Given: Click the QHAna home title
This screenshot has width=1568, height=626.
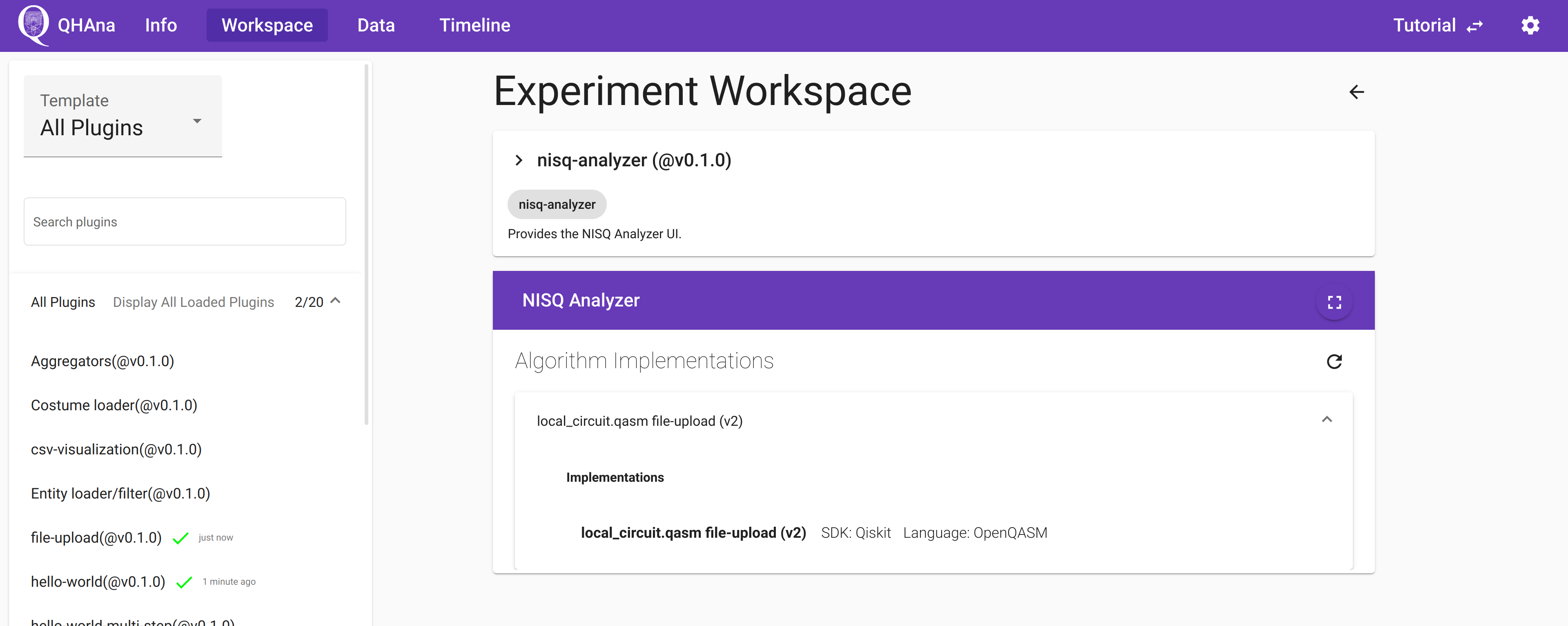Looking at the screenshot, I should pyautogui.click(x=86, y=25).
